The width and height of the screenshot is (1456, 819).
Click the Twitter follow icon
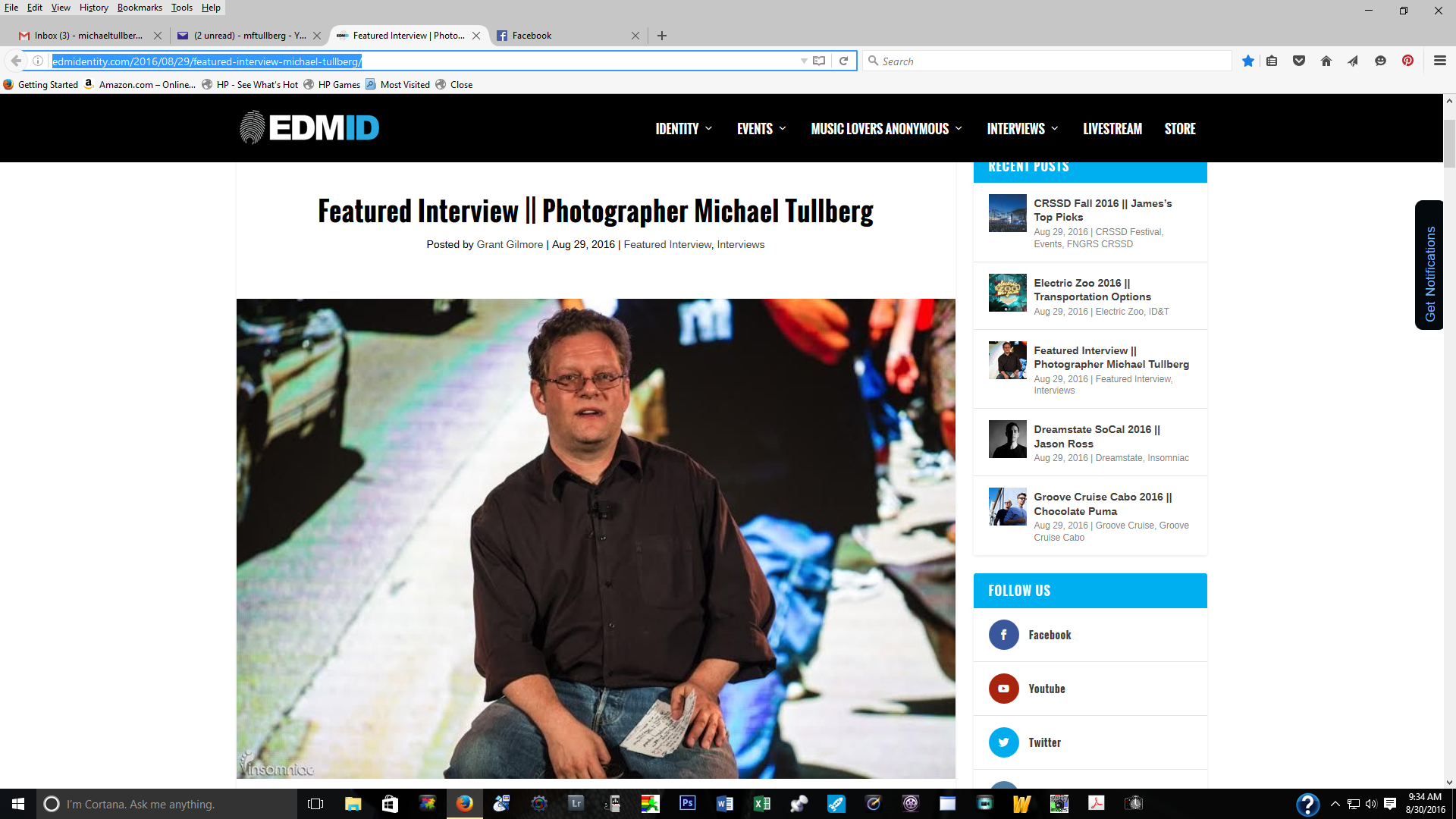pyautogui.click(x=1003, y=742)
